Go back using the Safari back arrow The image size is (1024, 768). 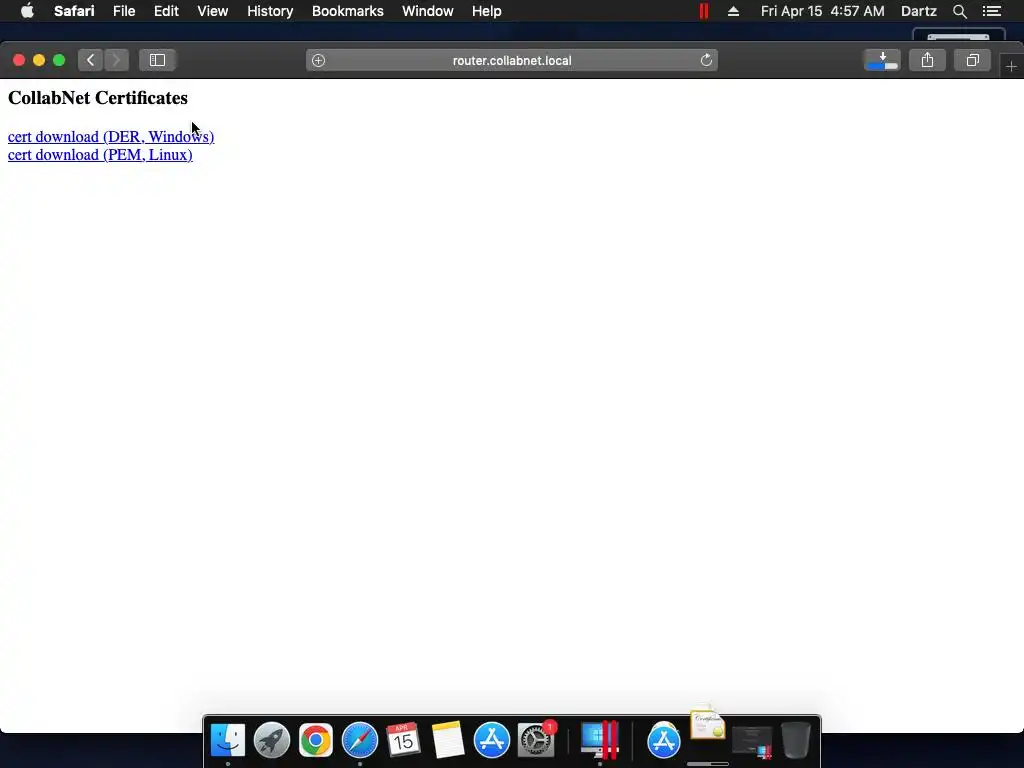[91, 60]
